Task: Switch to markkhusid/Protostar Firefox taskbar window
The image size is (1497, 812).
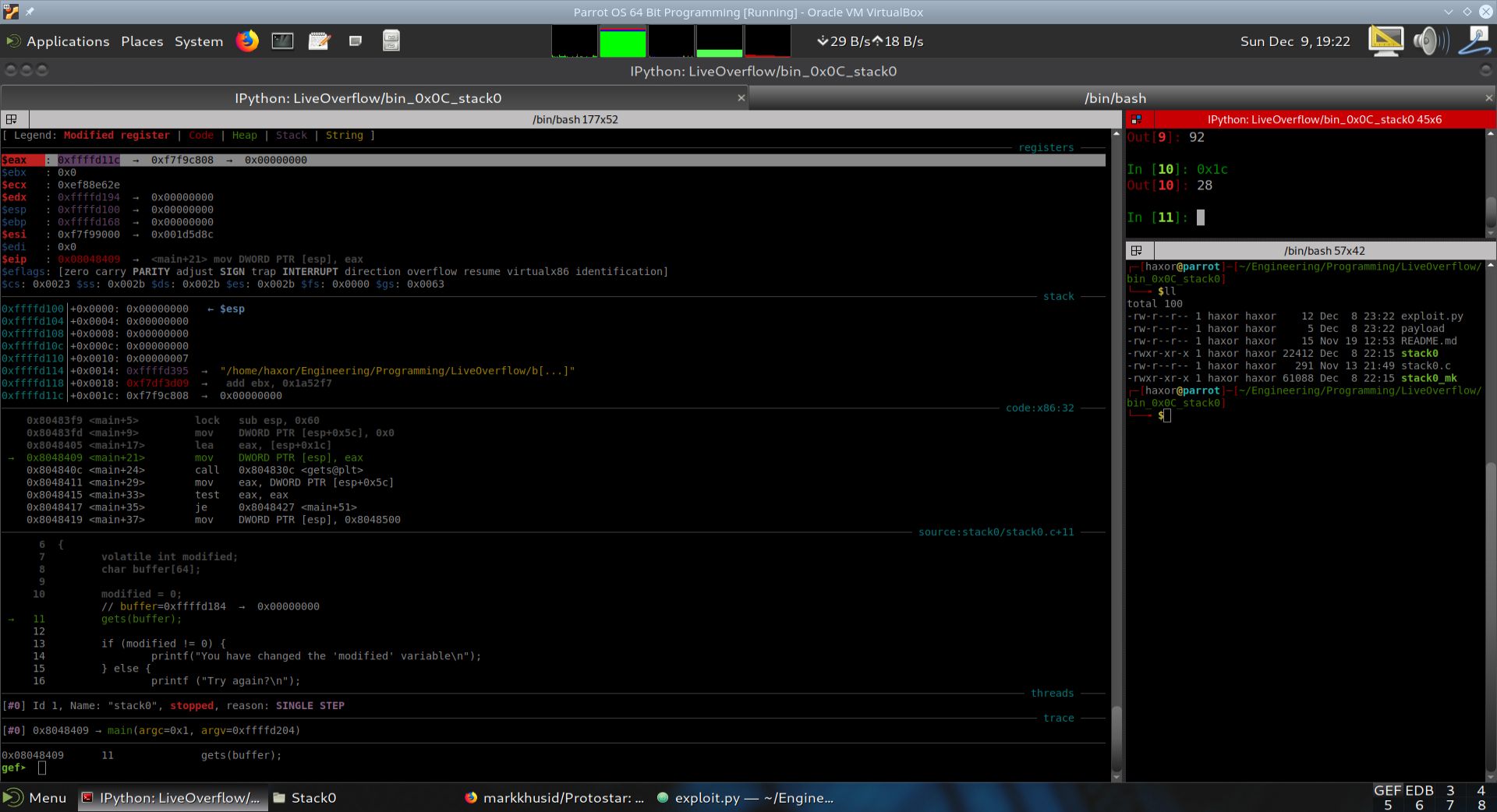Action: coord(554,797)
